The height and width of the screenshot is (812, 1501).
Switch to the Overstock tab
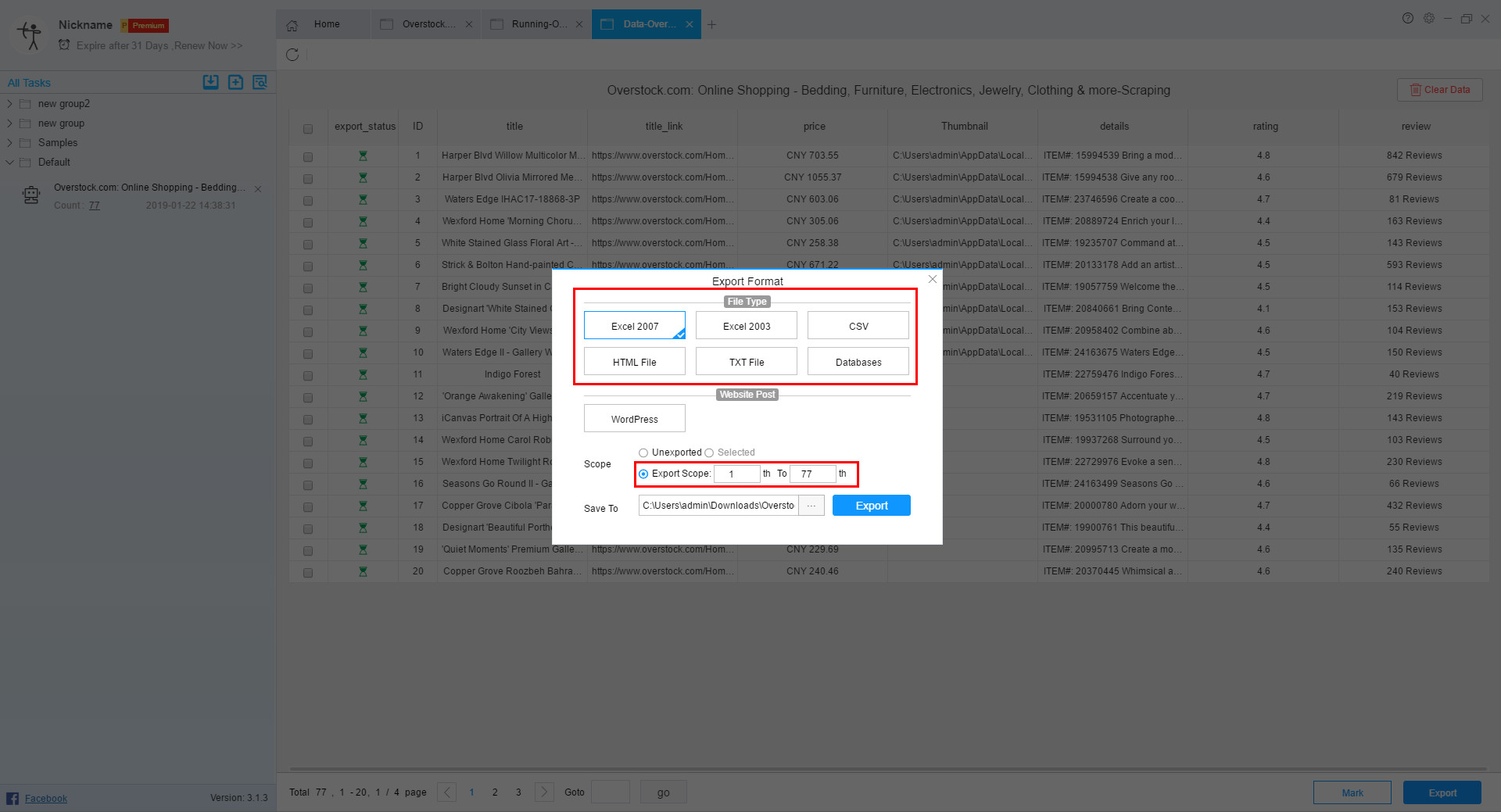(x=426, y=24)
